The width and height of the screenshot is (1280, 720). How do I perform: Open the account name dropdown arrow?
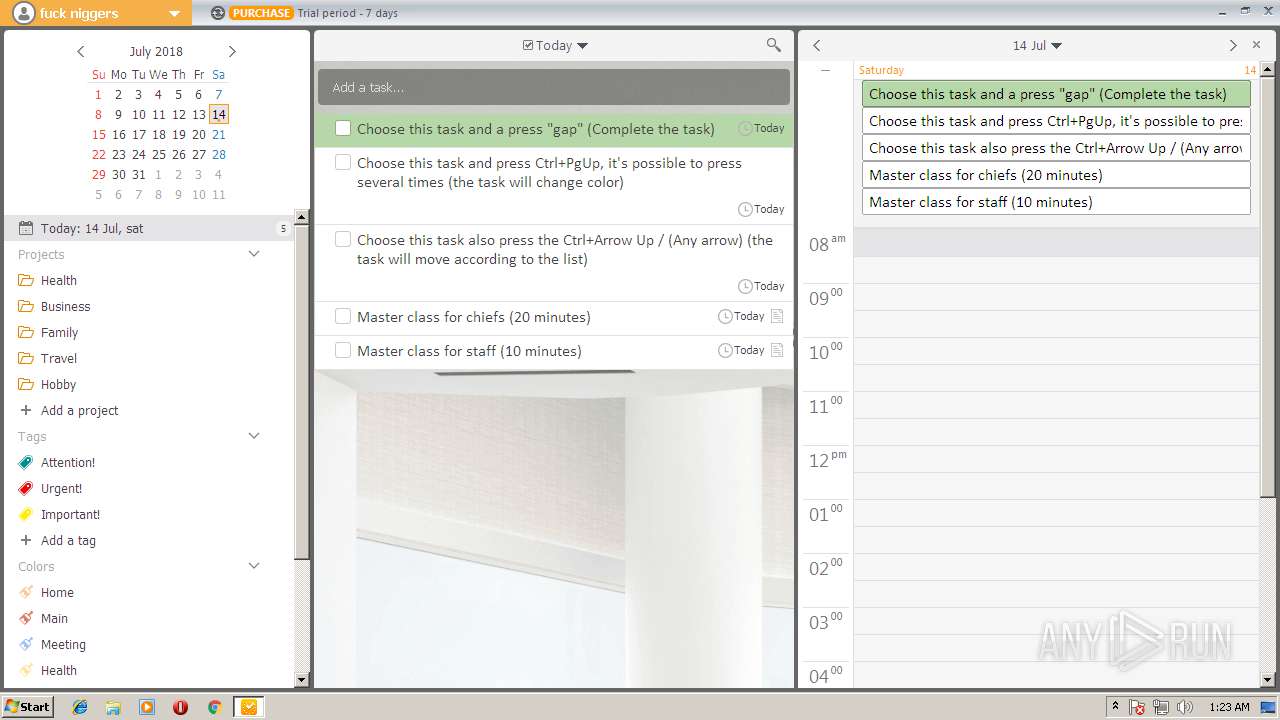click(174, 14)
